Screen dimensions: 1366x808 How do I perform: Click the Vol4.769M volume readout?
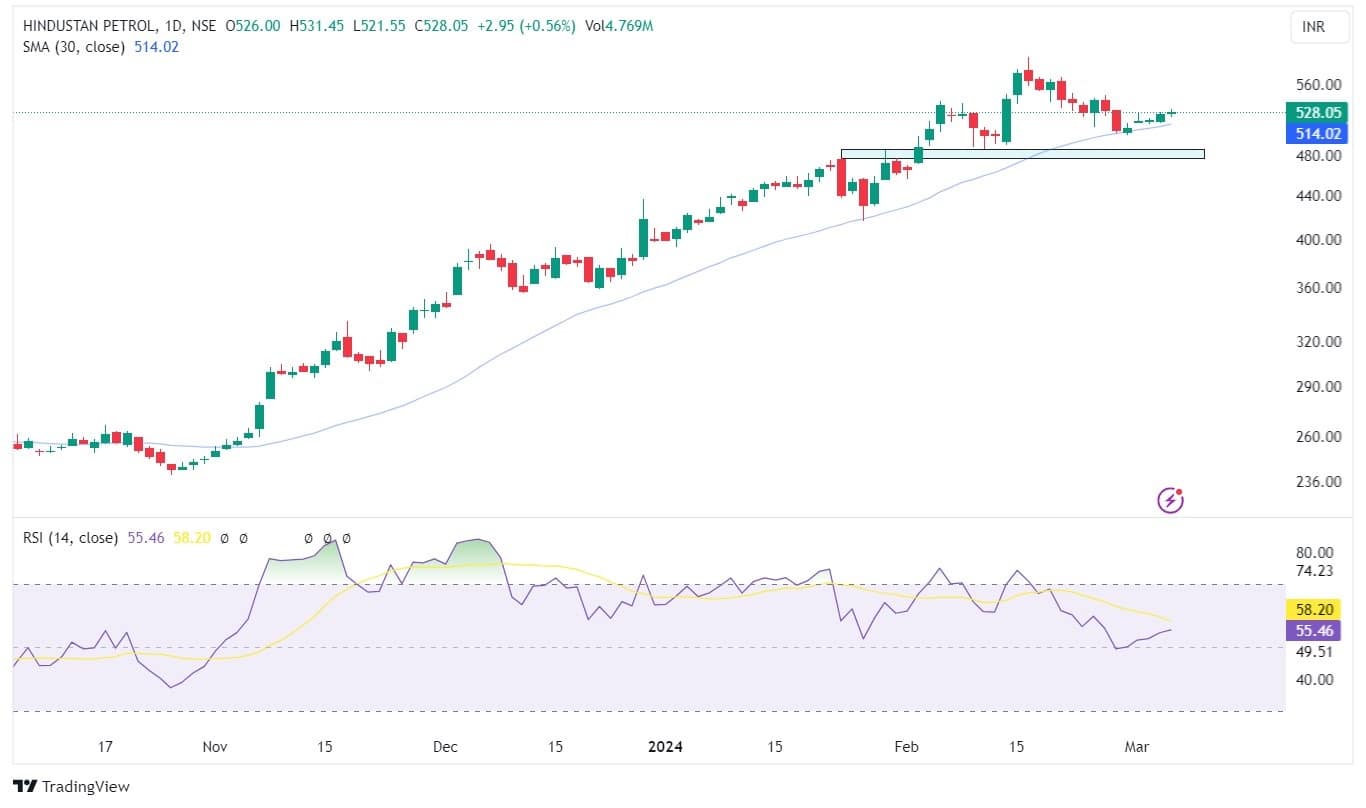618,26
